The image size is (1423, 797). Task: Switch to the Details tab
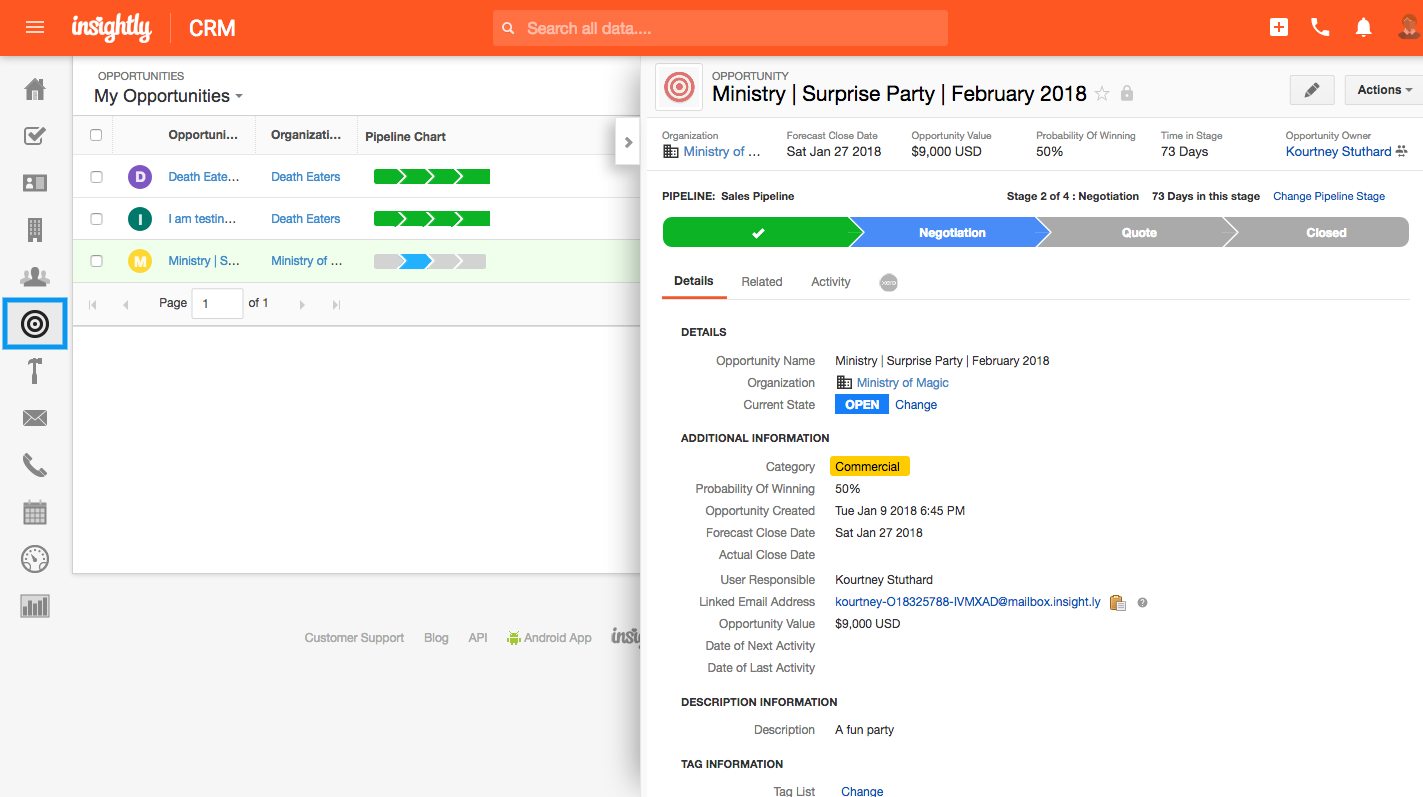click(x=694, y=282)
